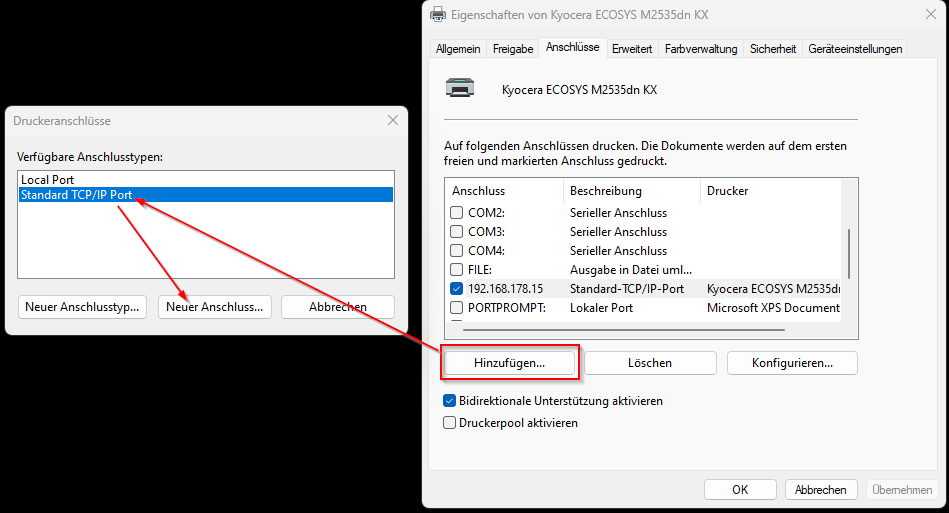Image resolution: width=949 pixels, height=513 pixels.
Task: Select the Anschlüsse tab
Action: (573, 47)
